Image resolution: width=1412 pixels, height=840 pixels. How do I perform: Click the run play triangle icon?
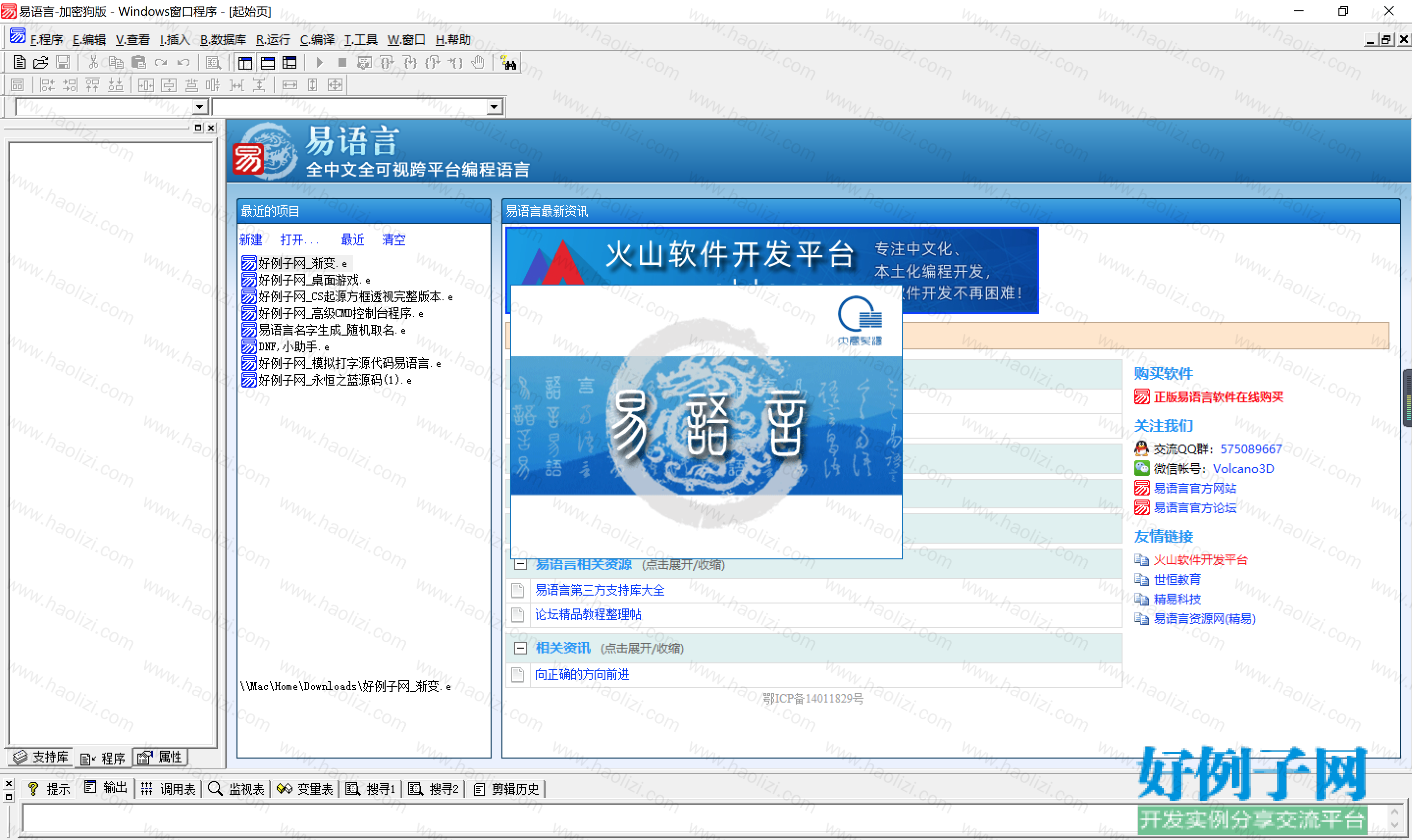point(320,62)
